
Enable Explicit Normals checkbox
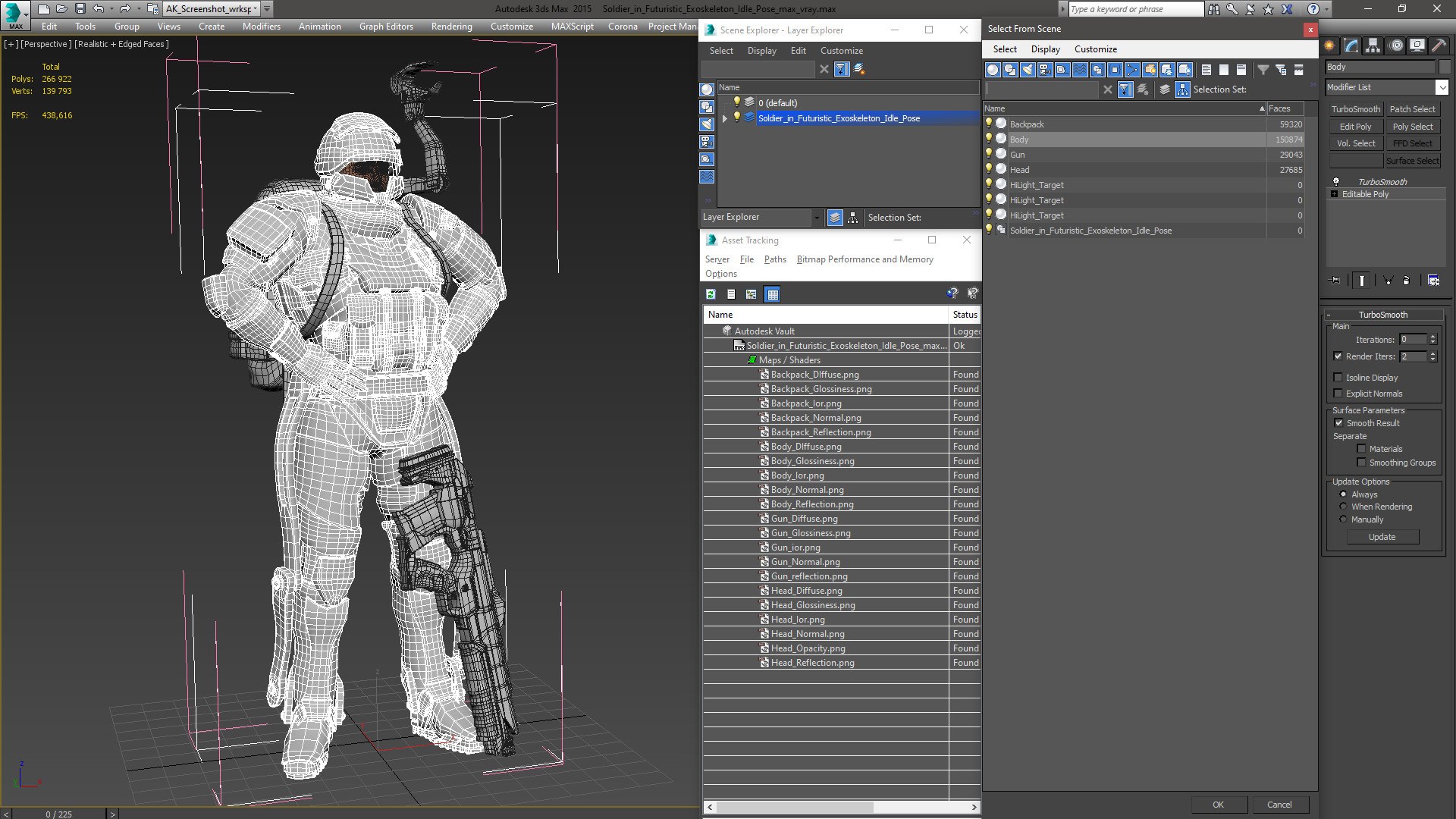click(x=1338, y=394)
